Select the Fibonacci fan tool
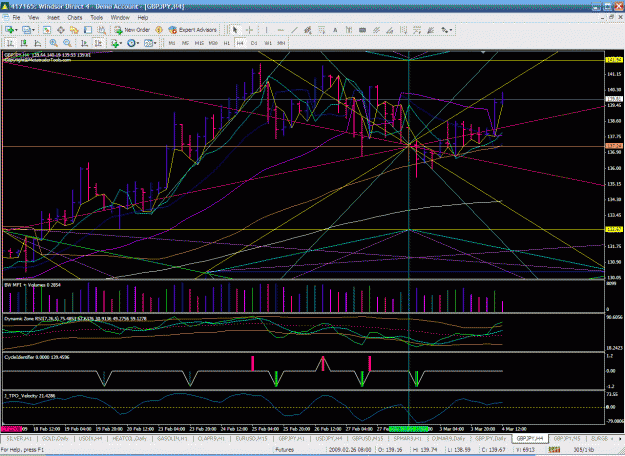The image size is (625, 456). (430, 30)
